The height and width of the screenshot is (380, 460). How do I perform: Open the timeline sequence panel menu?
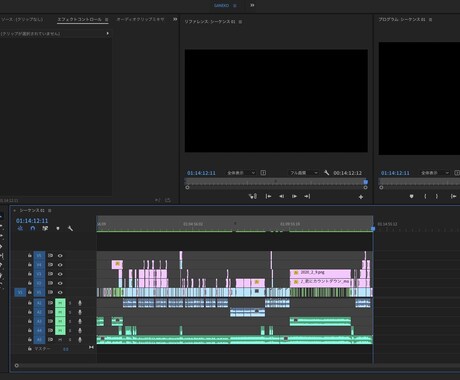click(x=50, y=210)
